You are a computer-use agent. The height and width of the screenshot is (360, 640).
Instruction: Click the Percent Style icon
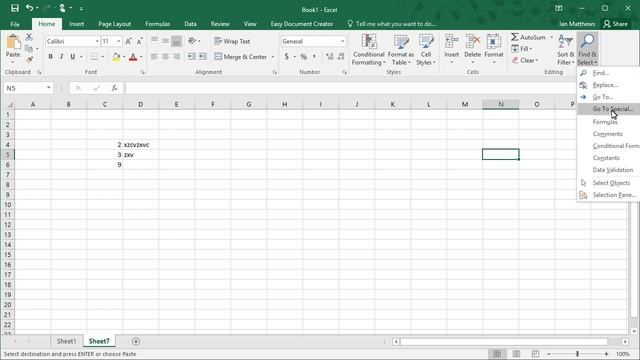(x=304, y=57)
